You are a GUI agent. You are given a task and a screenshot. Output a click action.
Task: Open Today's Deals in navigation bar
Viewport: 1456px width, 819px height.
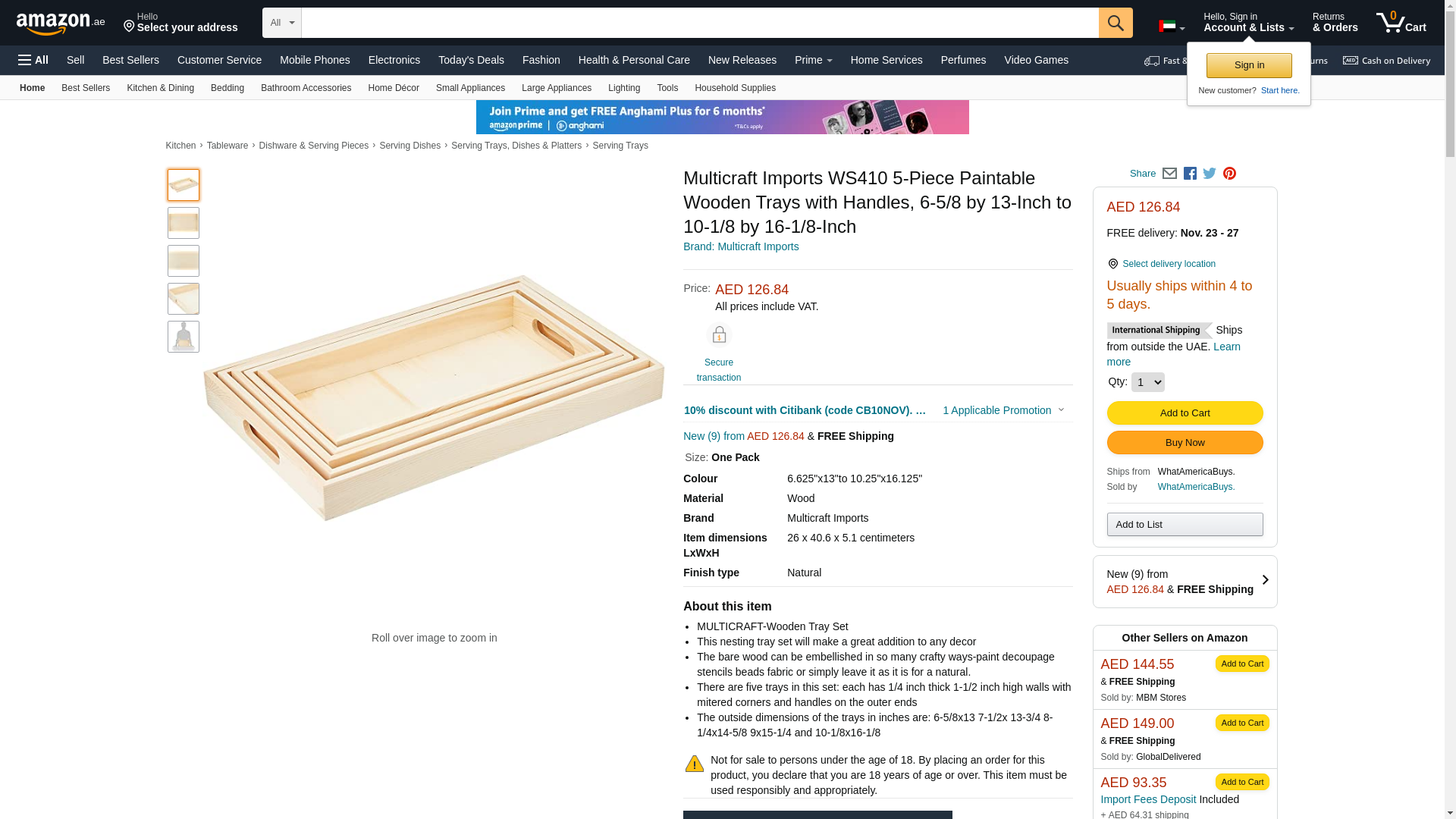coord(471,60)
